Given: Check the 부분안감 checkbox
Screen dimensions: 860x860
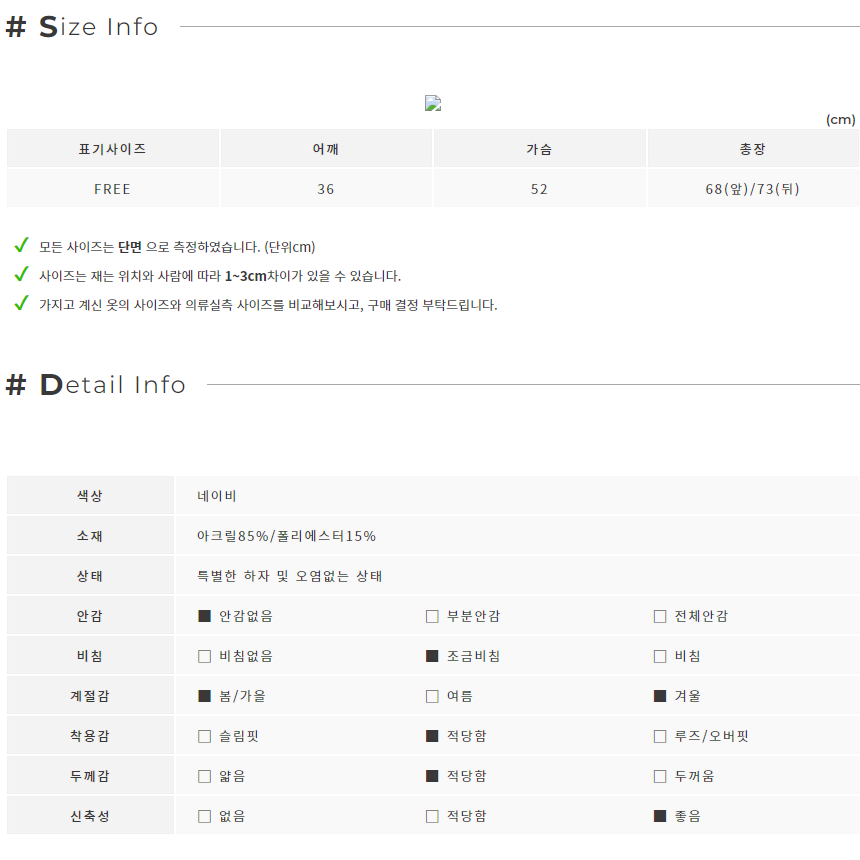Looking at the screenshot, I should 432,616.
